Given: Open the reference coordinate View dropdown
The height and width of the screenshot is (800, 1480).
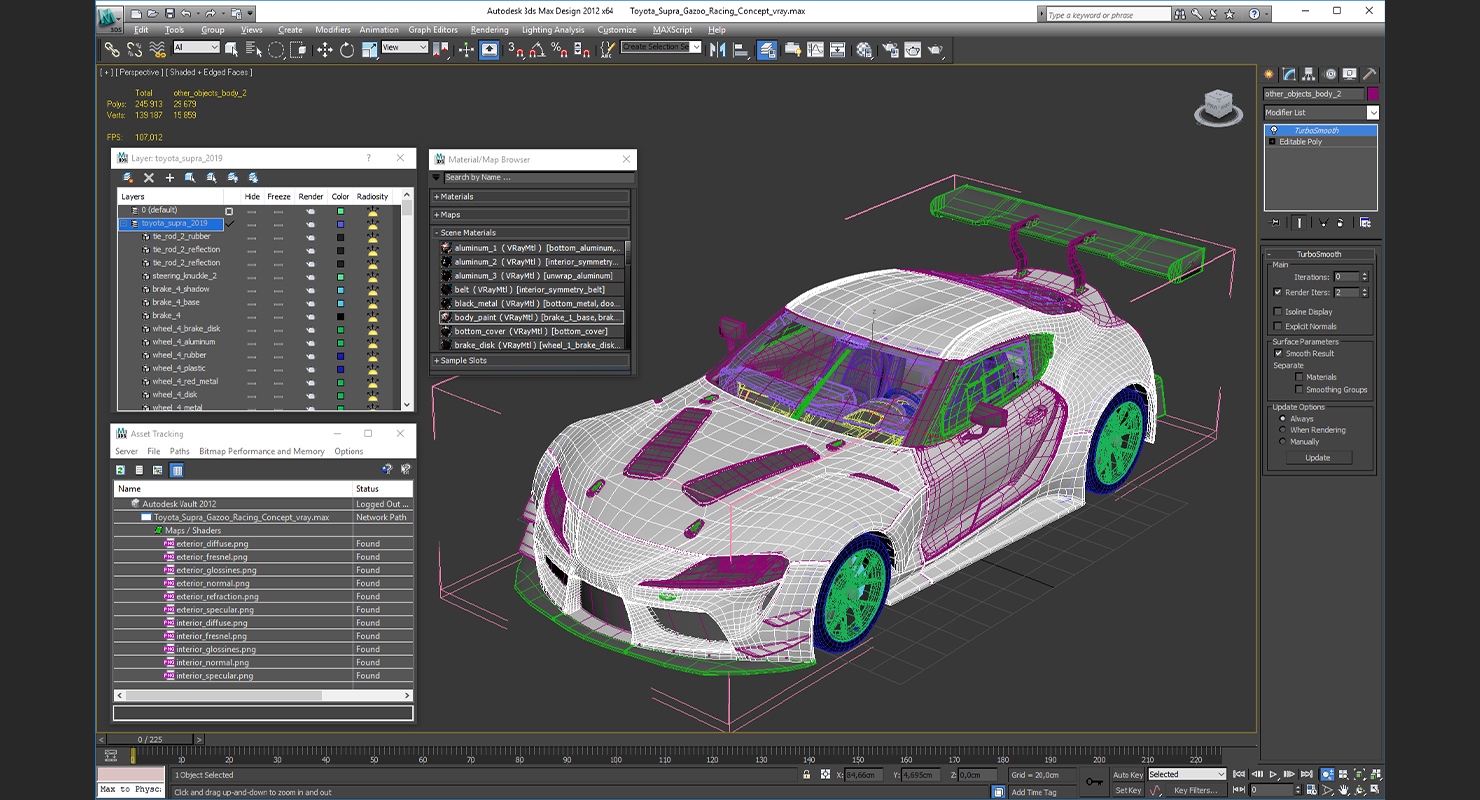Looking at the screenshot, I should tap(404, 48).
